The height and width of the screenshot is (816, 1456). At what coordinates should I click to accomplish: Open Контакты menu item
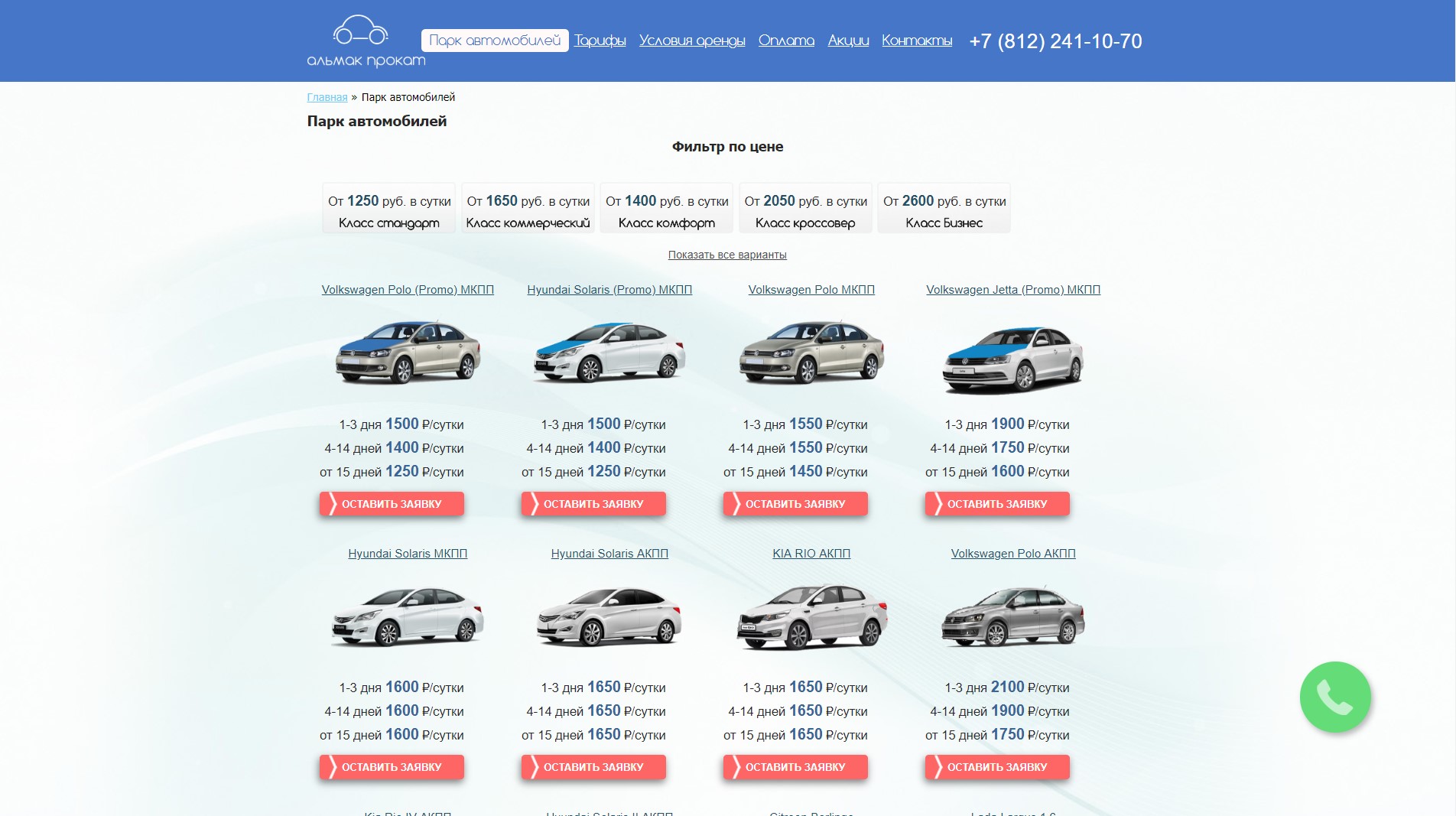click(917, 41)
